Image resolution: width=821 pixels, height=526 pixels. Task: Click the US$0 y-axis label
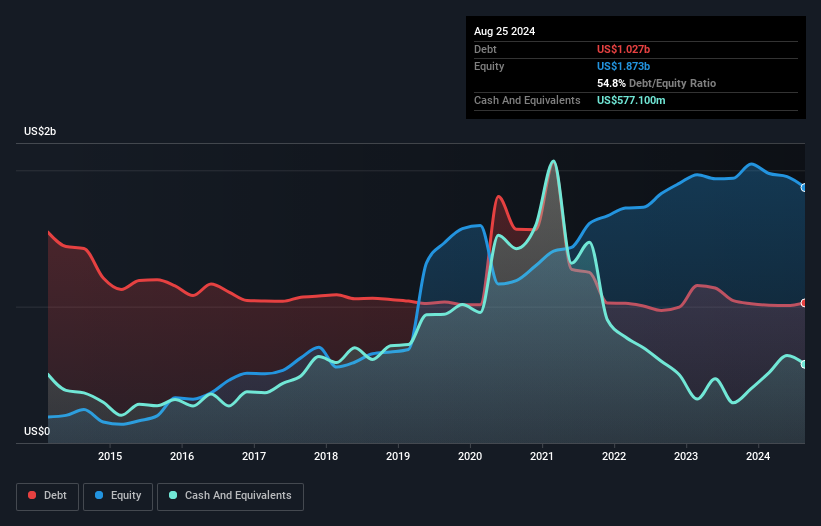point(37,431)
